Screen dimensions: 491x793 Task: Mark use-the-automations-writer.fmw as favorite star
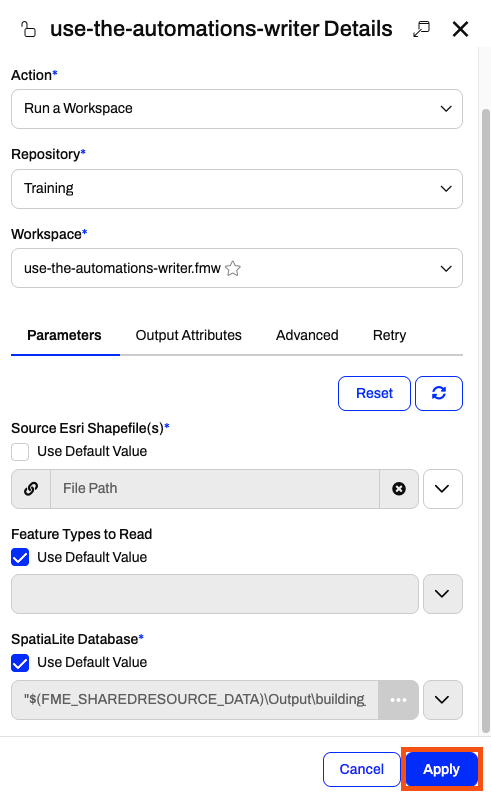click(x=233, y=268)
